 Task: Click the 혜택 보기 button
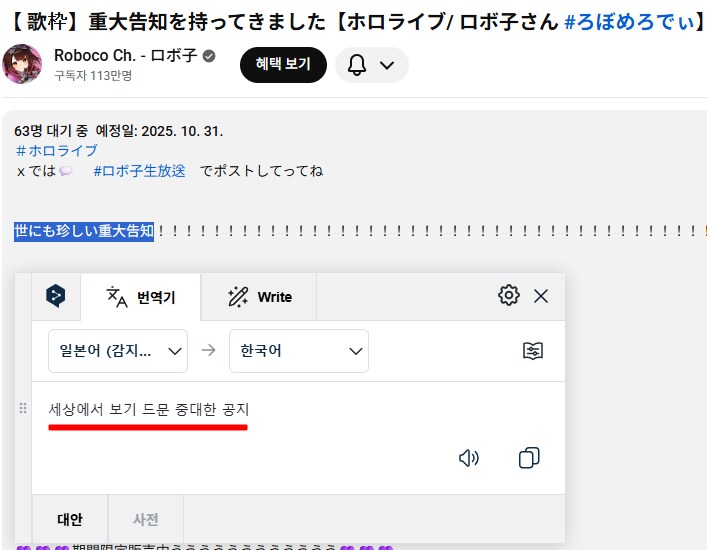pos(283,65)
